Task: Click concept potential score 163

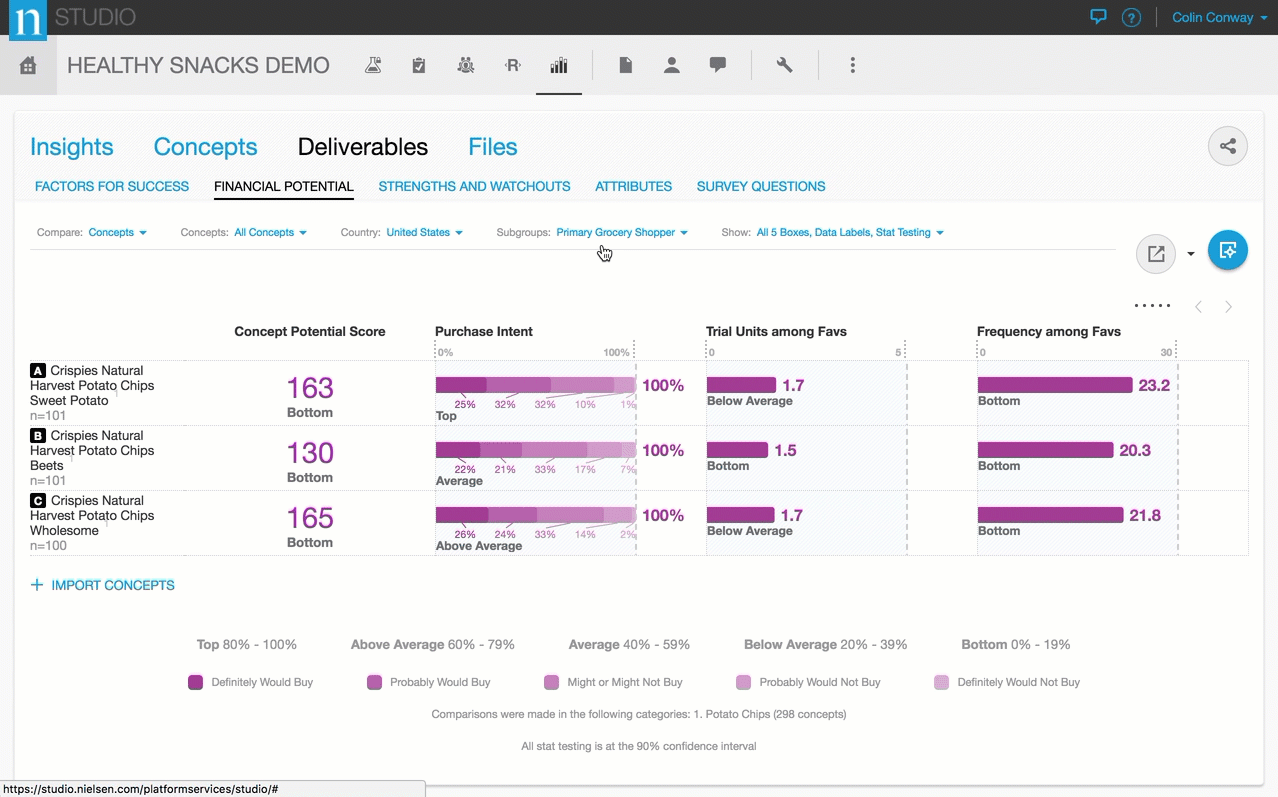Action: tap(310, 388)
